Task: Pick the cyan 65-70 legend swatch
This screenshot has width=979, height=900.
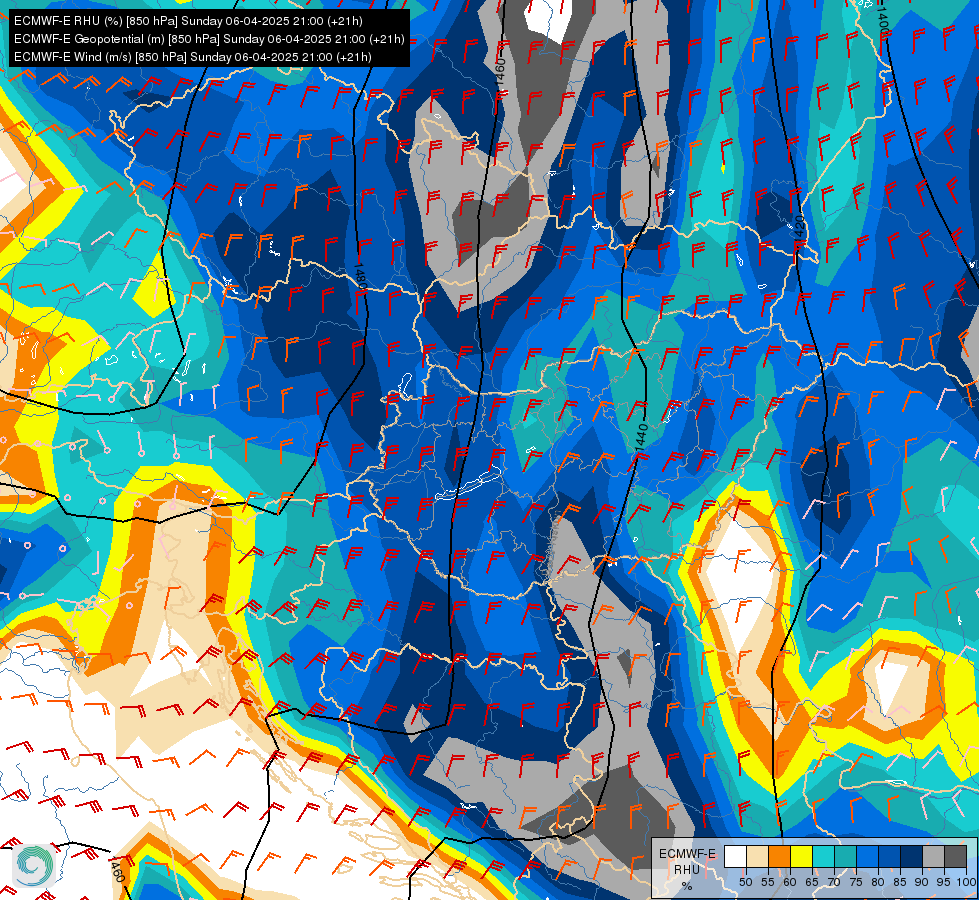Action: click(823, 856)
